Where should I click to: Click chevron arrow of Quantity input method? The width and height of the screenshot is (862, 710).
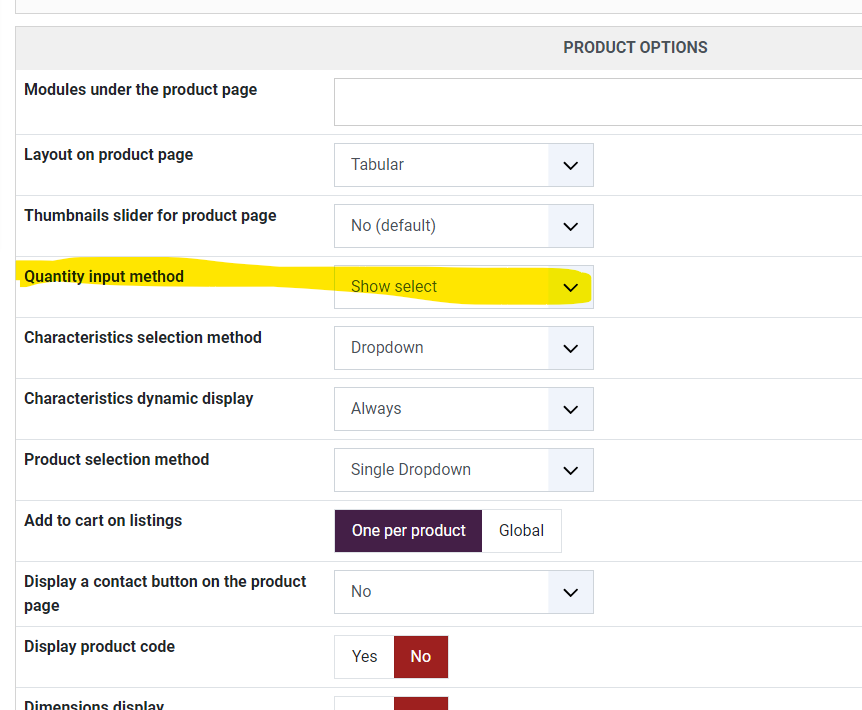click(571, 287)
